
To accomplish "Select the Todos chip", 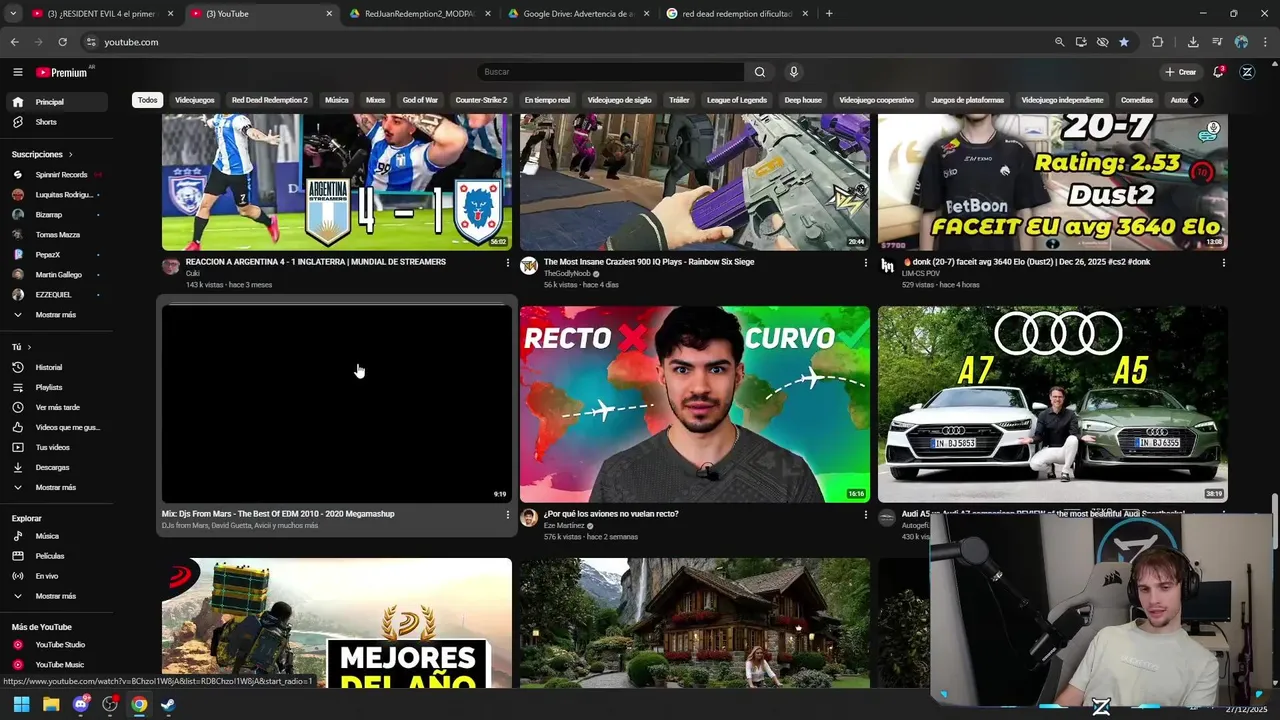I will (148, 100).
